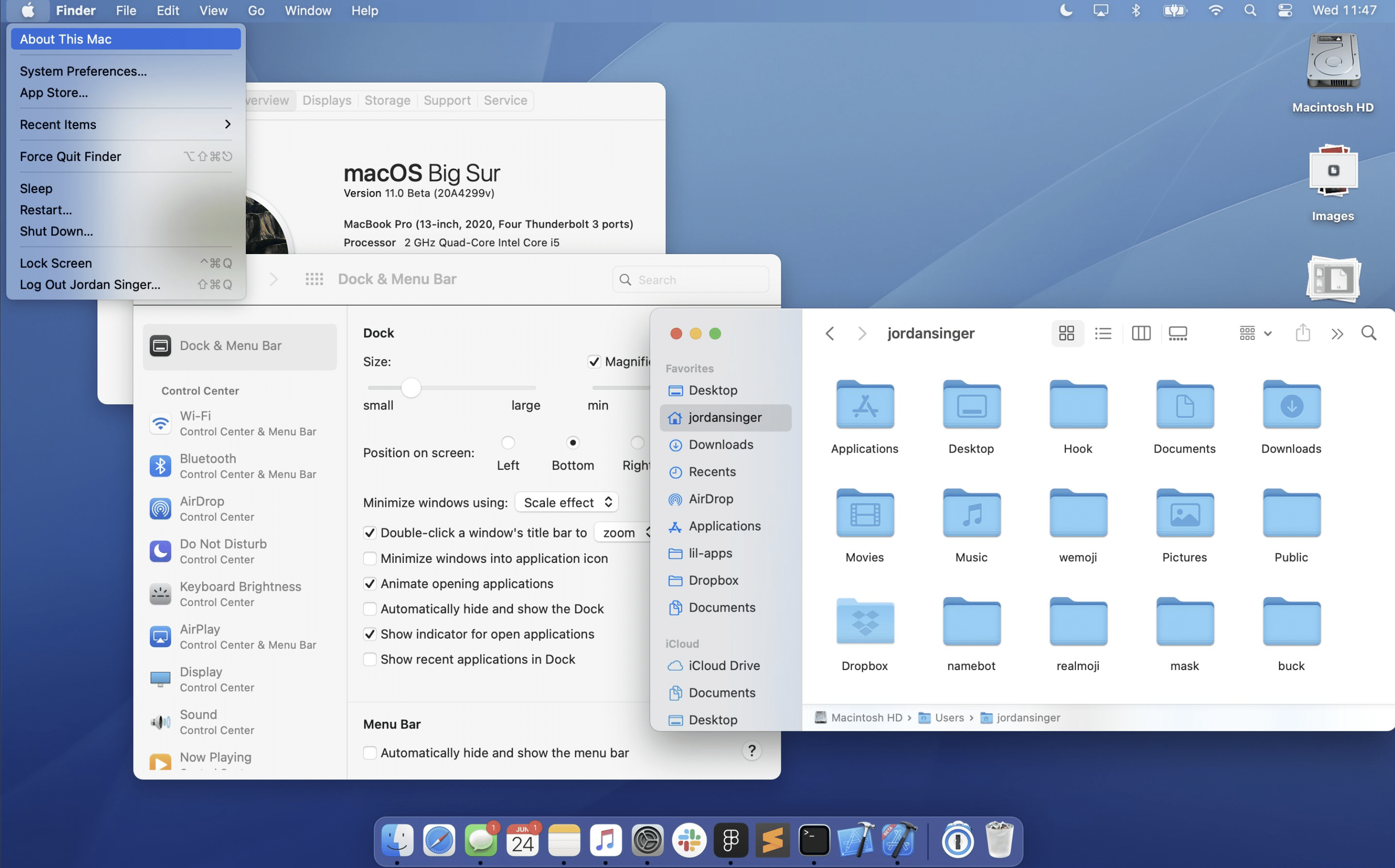The height and width of the screenshot is (868, 1395).
Task: Open the Share menu in Finder toolbar
Action: pos(1302,333)
